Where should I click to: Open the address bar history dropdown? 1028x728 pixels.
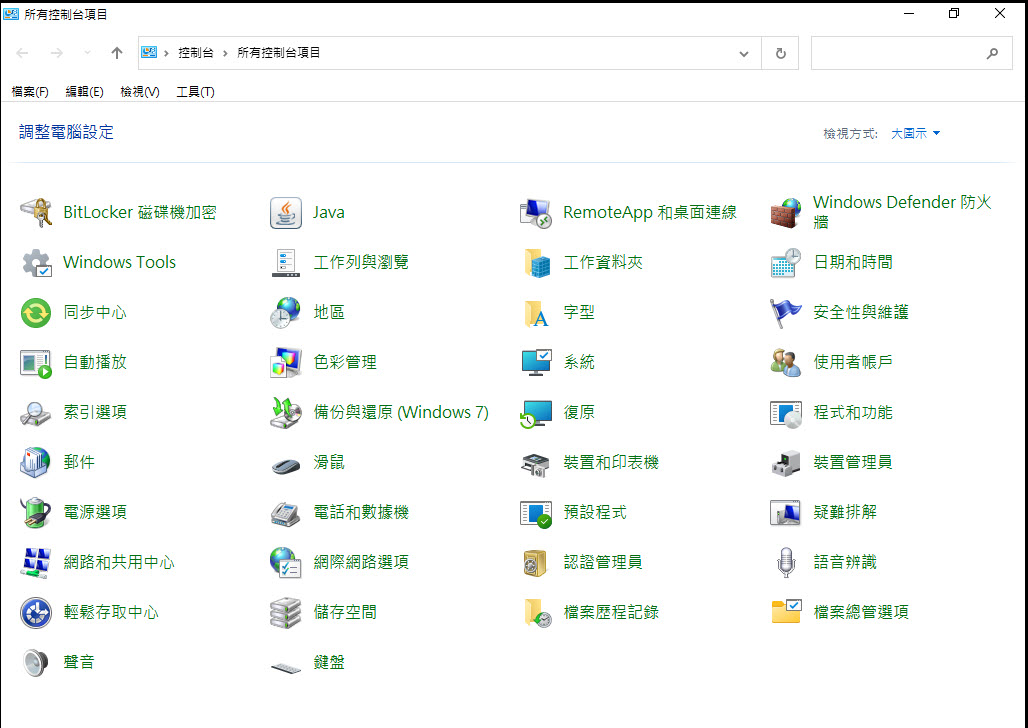tap(743, 52)
